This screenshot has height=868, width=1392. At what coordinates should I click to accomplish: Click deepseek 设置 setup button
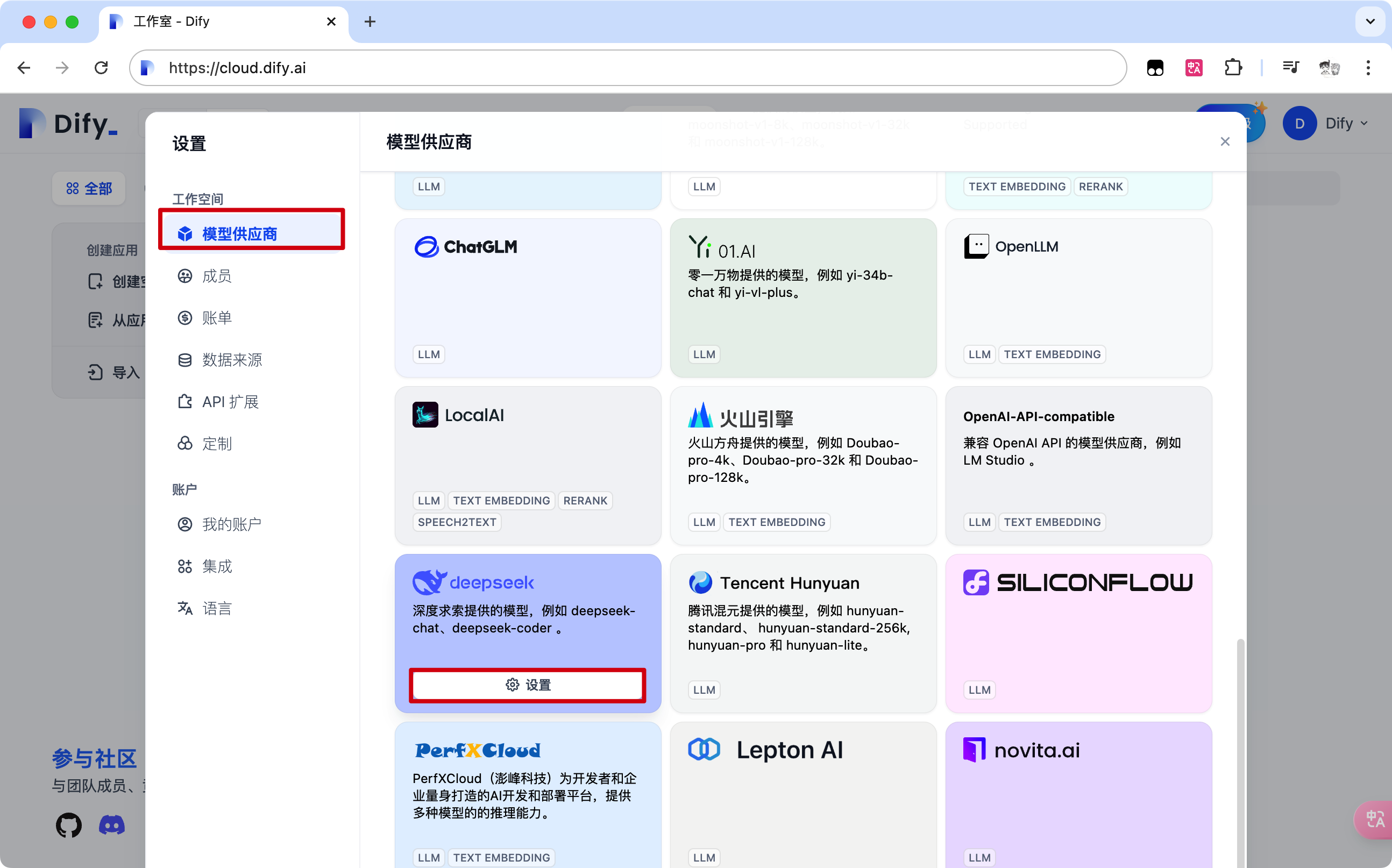click(528, 685)
